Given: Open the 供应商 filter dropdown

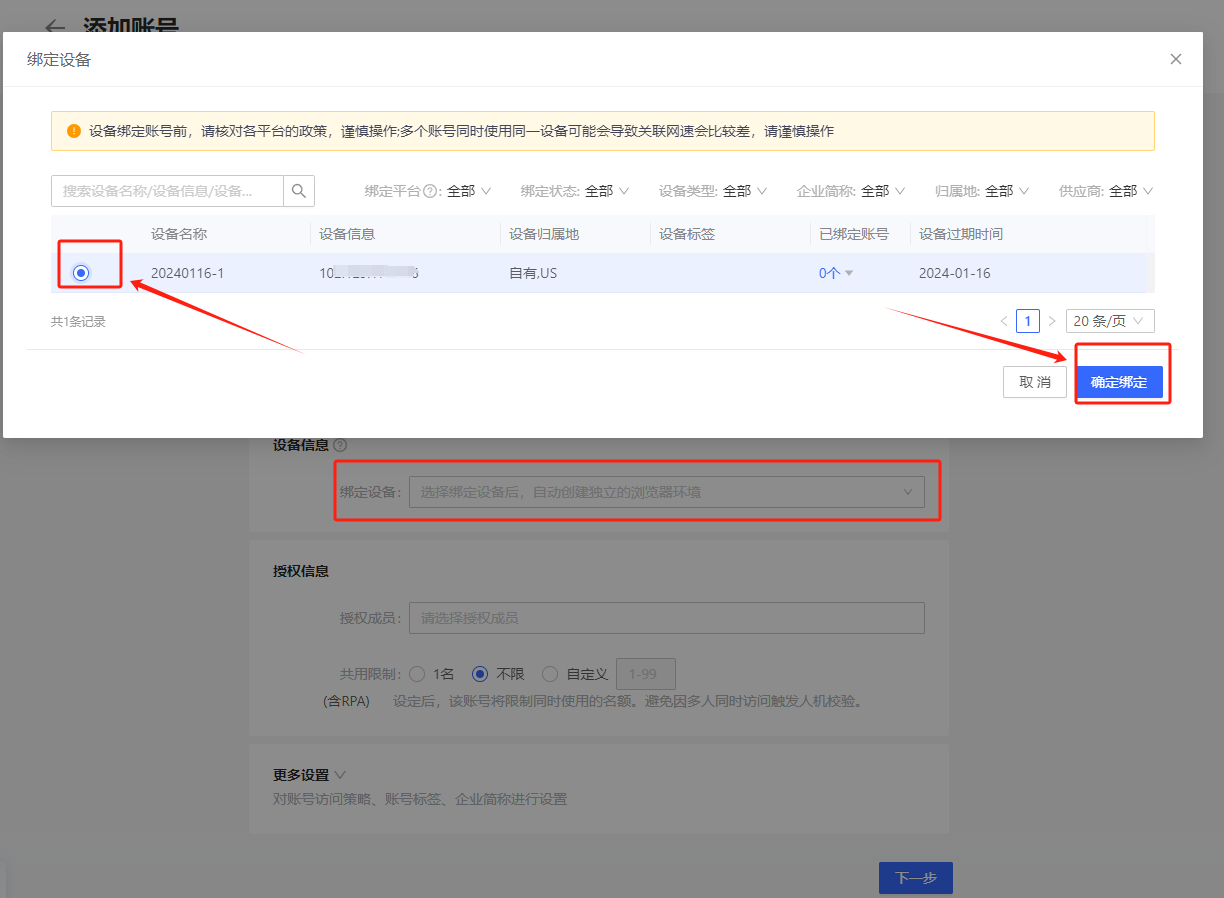Looking at the screenshot, I should pyautogui.click(x=1106, y=191).
